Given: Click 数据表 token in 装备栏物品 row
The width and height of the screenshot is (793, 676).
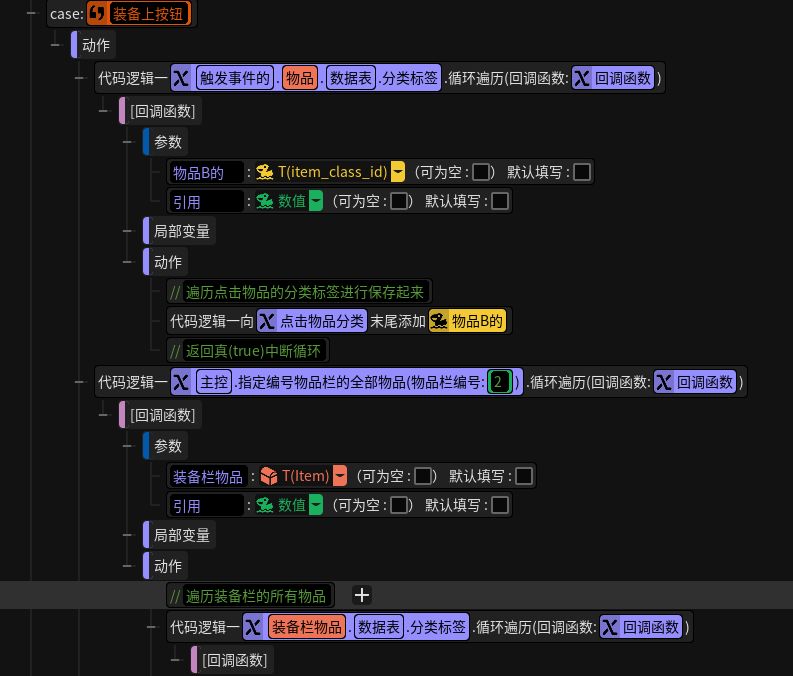Looking at the screenshot, I should tap(379, 627).
